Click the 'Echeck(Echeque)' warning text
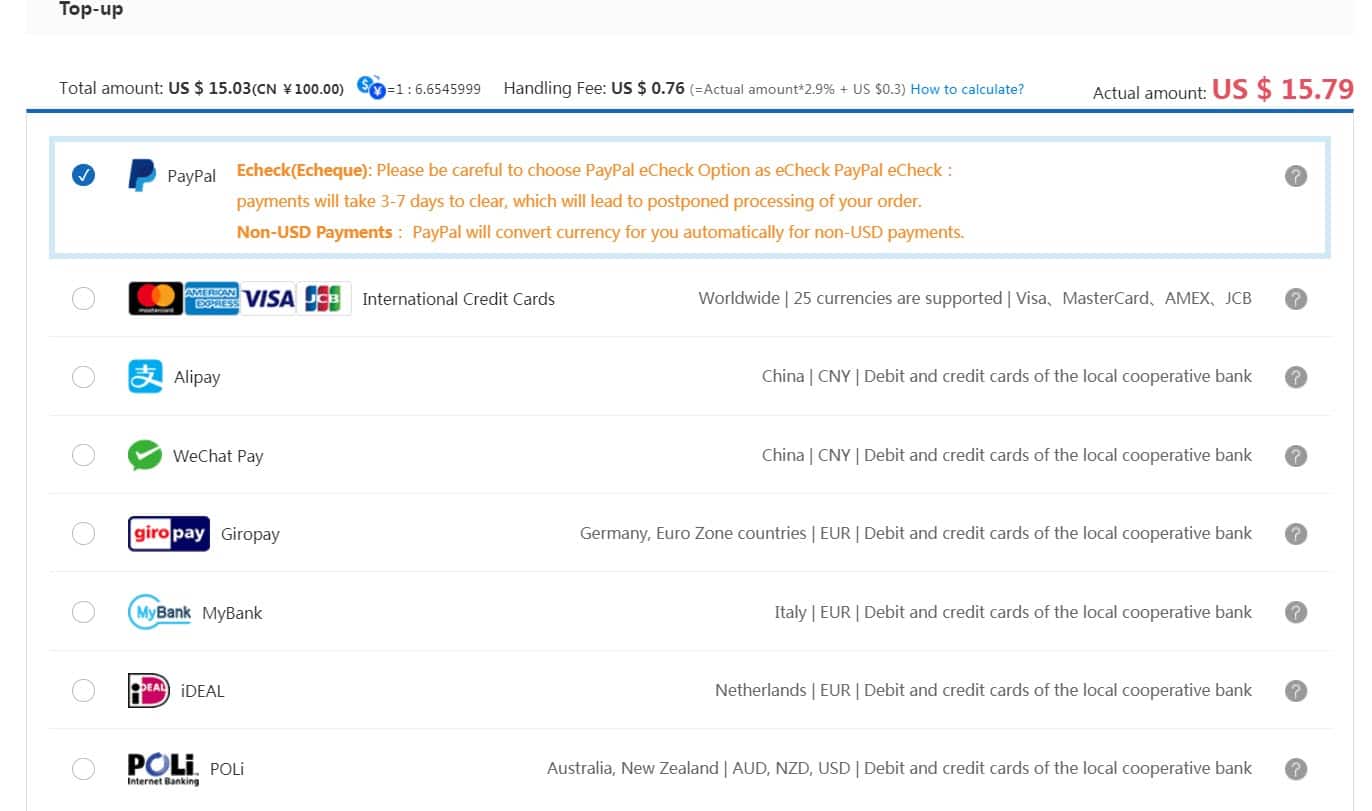 click(x=302, y=170)
